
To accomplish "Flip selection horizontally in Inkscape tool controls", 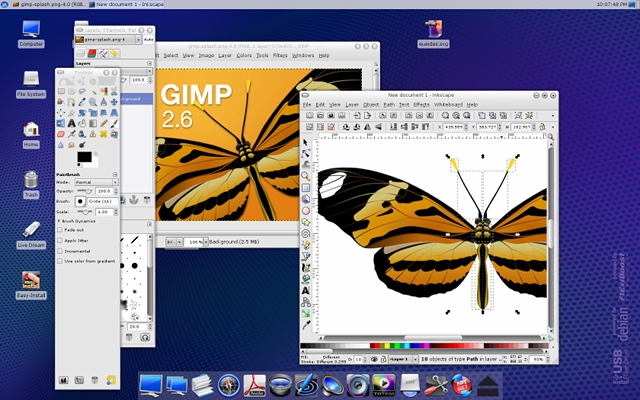I will (x=368, y=127).
